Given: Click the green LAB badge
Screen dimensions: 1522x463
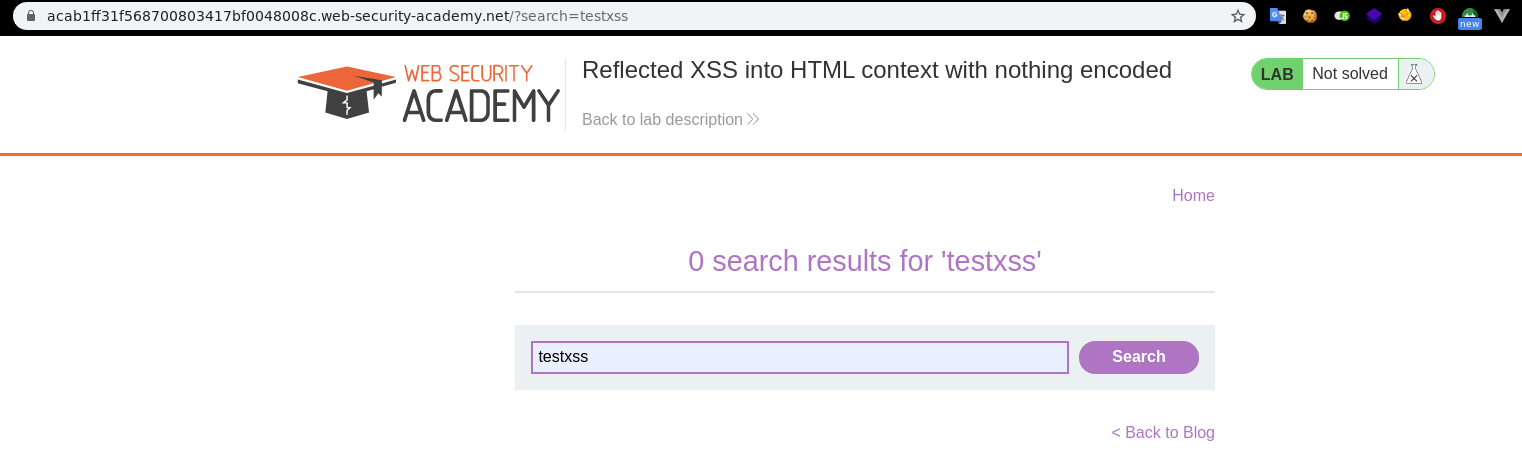Looking at the screenshot, I should pos(1277,74).
